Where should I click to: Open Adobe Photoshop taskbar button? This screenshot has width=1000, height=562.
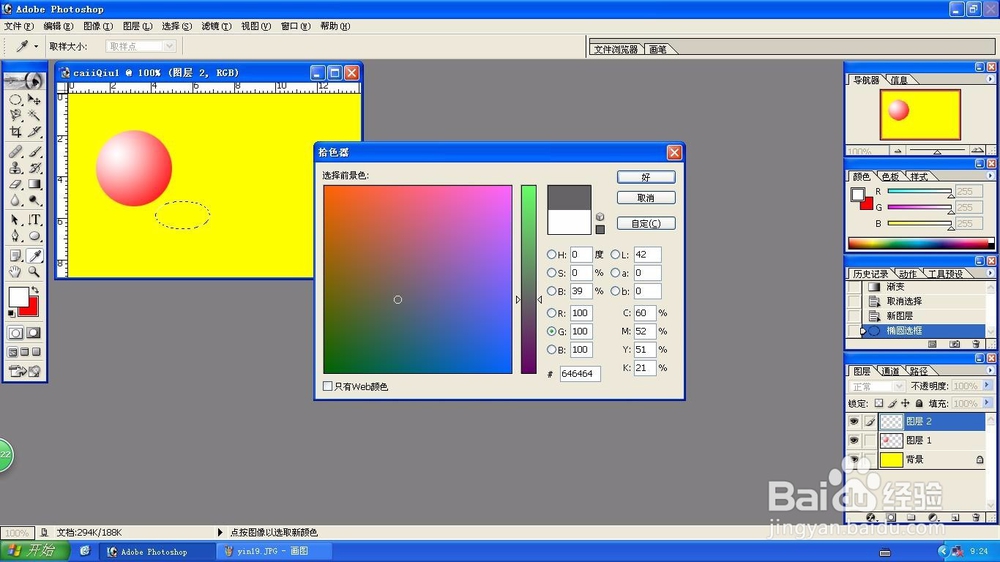click(x=156, y=551)
